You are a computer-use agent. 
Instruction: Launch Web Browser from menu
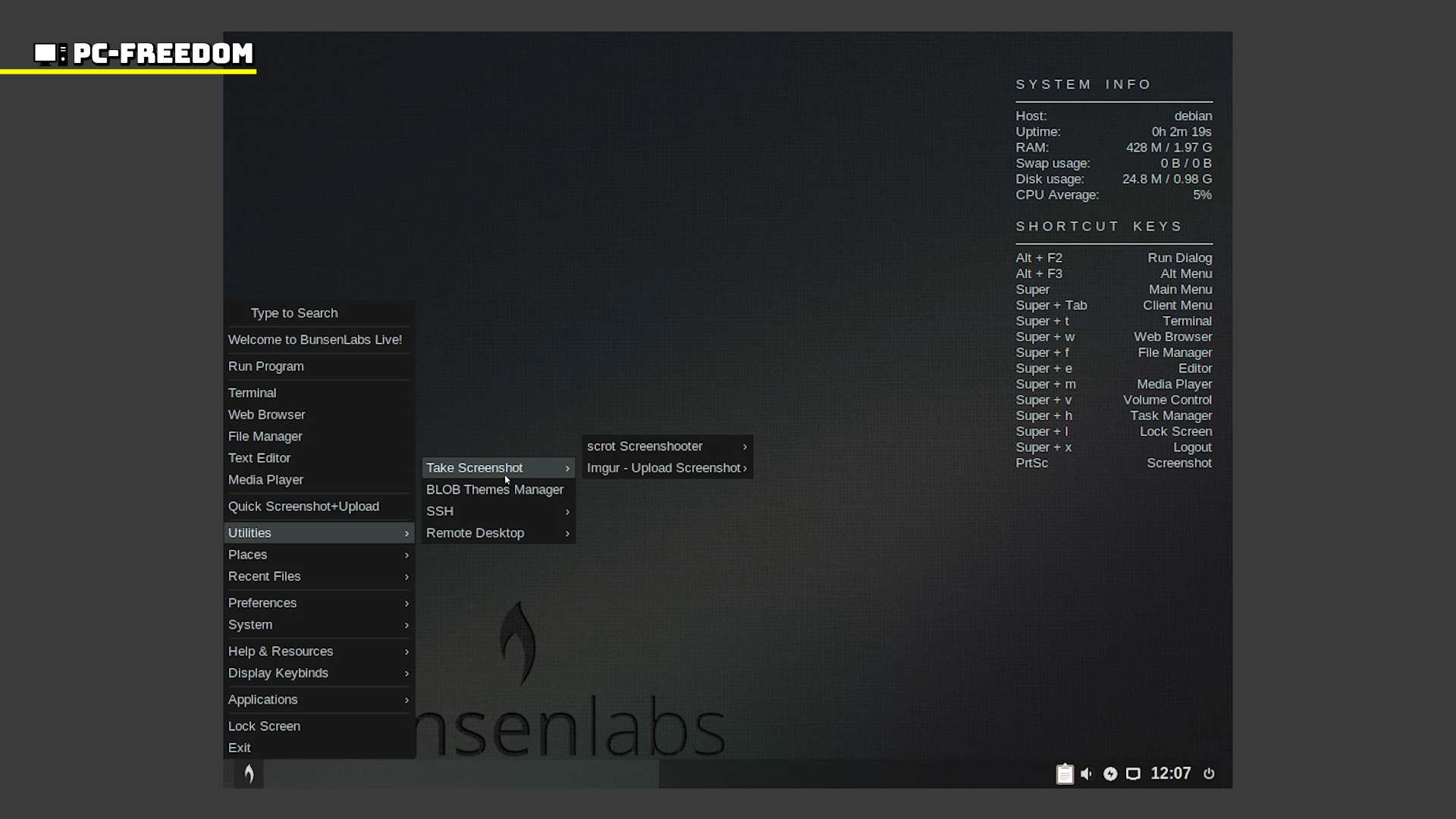pos(267,415)
